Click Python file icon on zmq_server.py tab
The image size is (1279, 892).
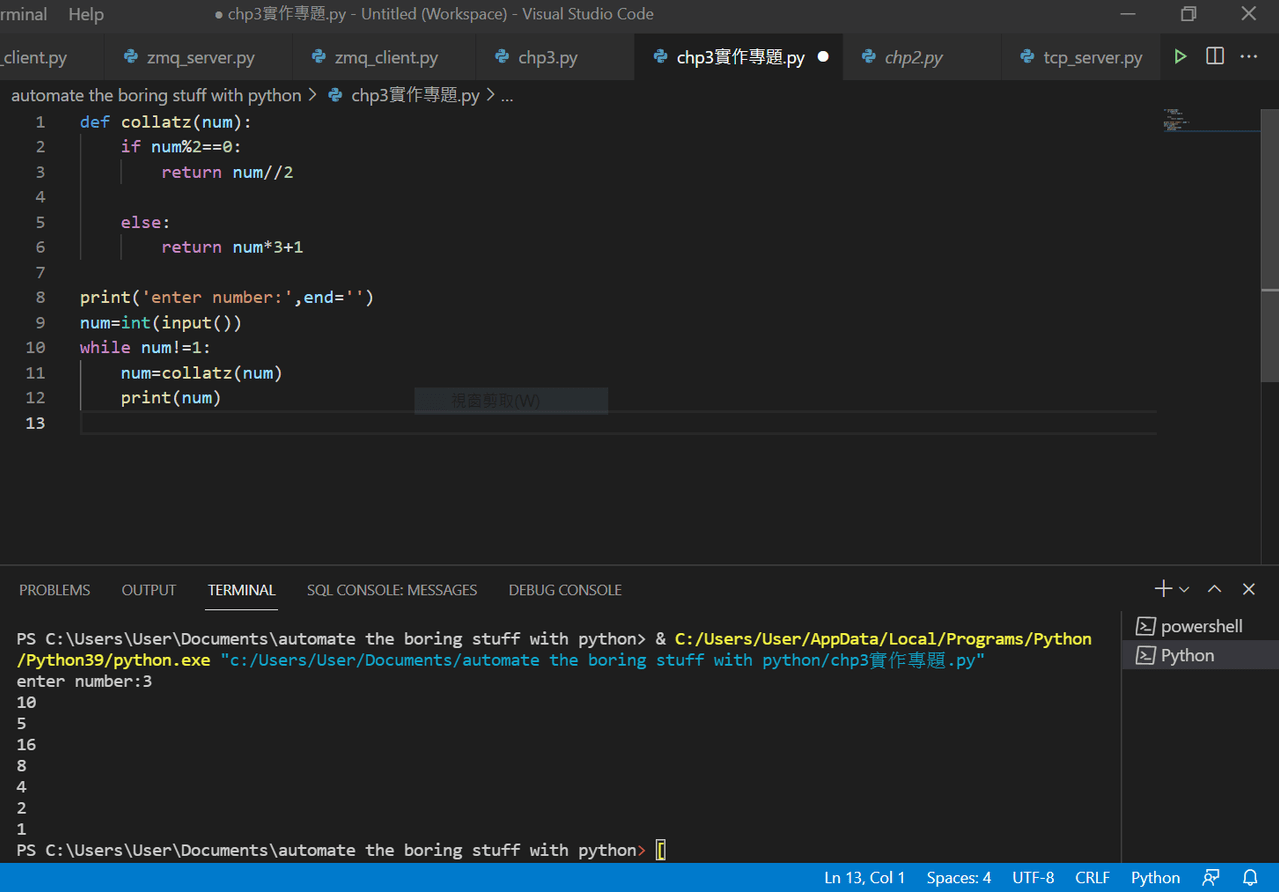(130, 57)
